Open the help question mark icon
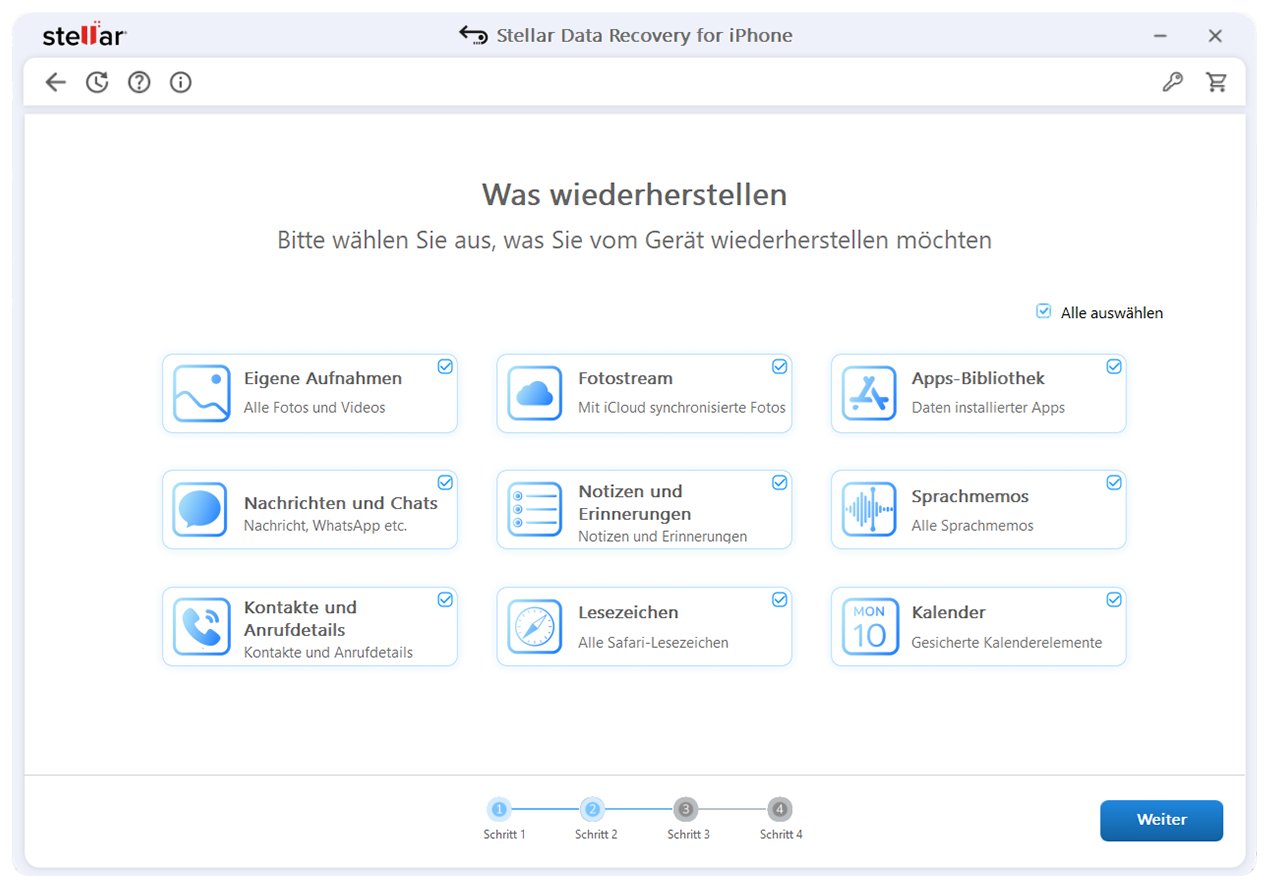 point(138,82)
